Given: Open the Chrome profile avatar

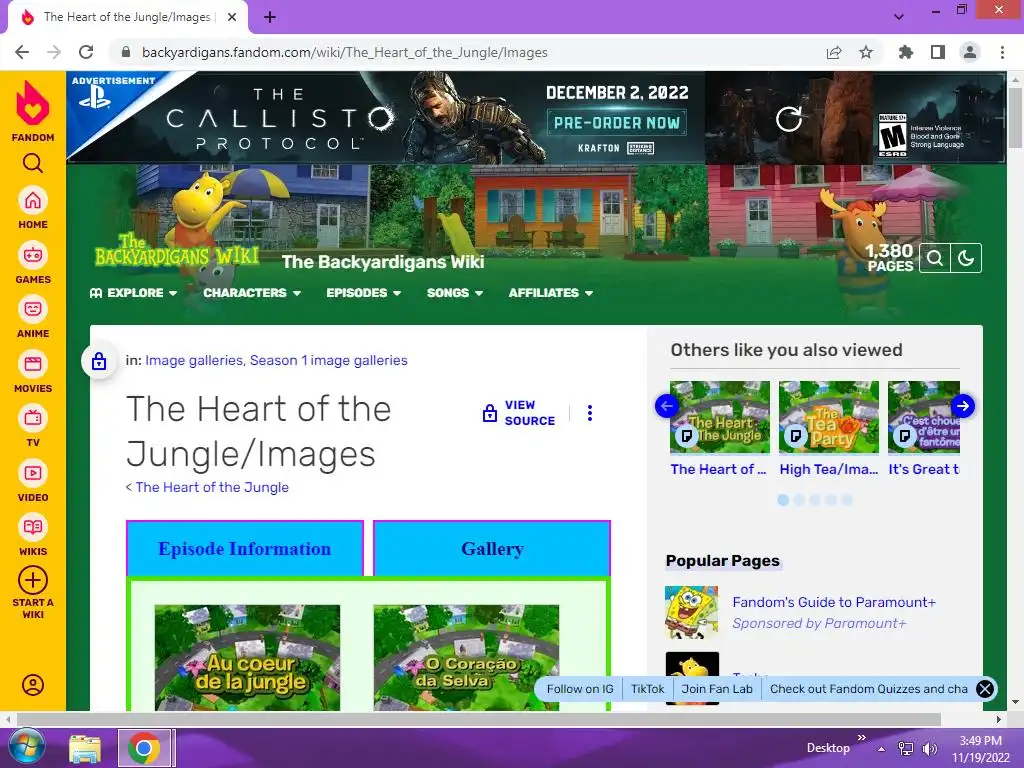Looking at the screenshot, I should pyautogui.click(x=970, y=52).
